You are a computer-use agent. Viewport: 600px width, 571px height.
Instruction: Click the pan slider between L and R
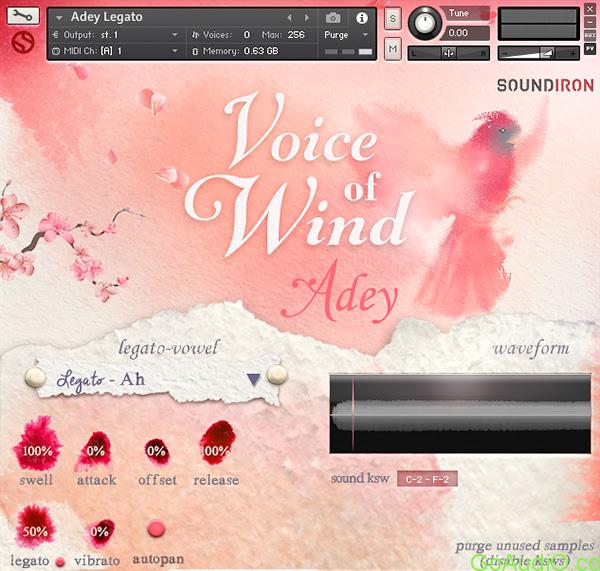point(448,53)
